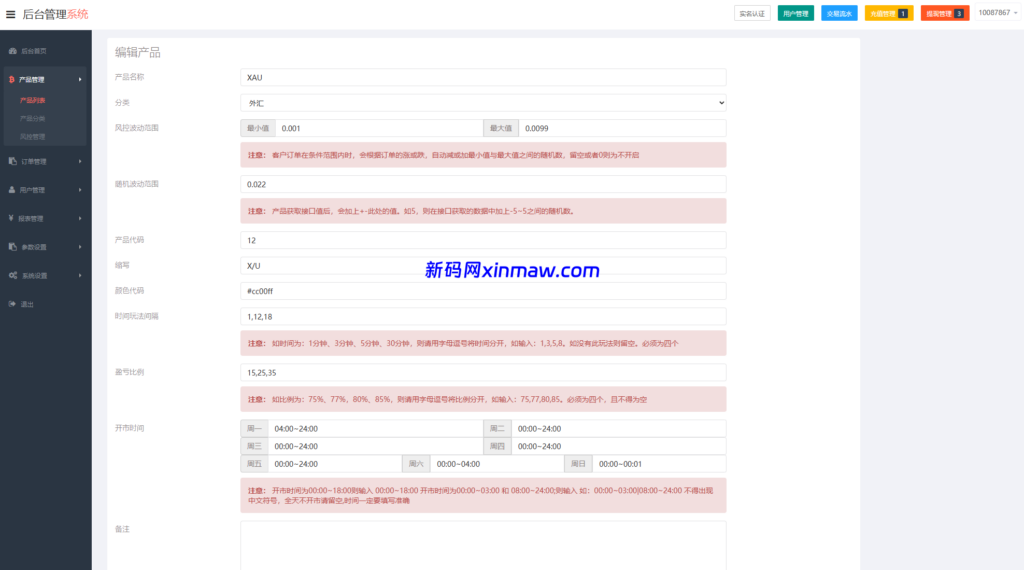
Task: Focus the 时间玩法间隔 field with 1,12,18
Action: click(x=483, y=317)
